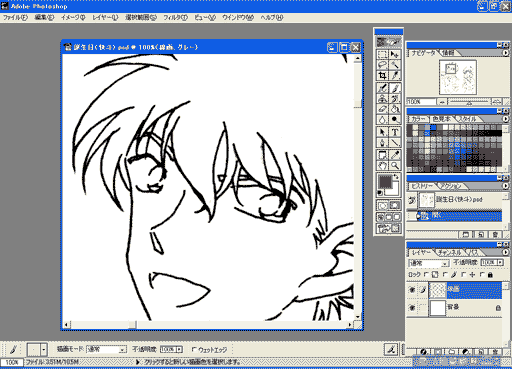The width and height of the screenshot is (512, 369).
Task: Switch to the チャンネル tab
Action: (449, 253)
